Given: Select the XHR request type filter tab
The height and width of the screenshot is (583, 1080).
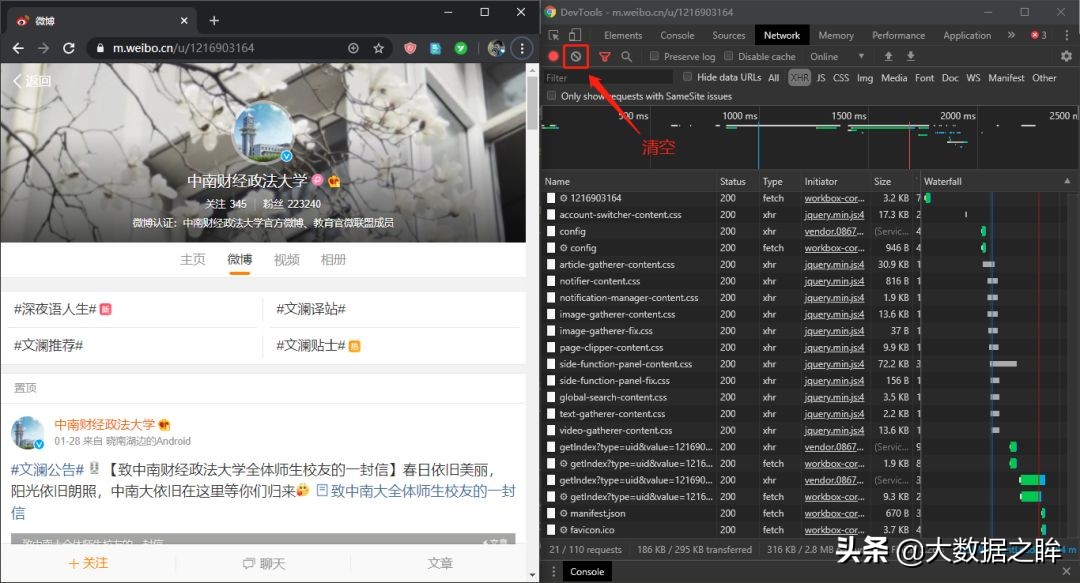Looking at the screenshot, I should (x=800, y=77).
